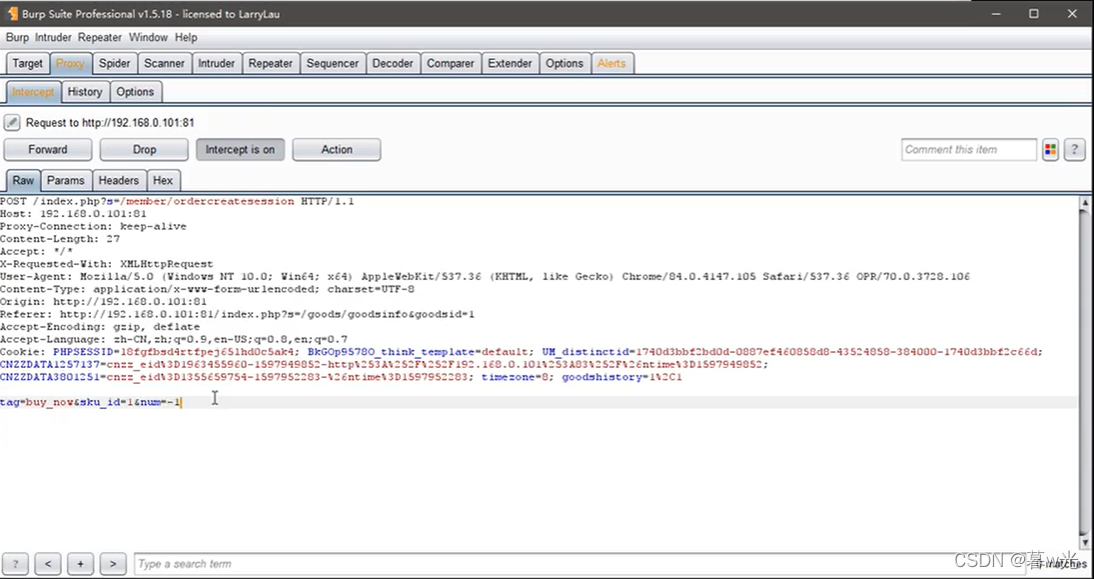The image size is (1094, 579).
Task: Open the proxy Options sub-tab
Action: 135,92
